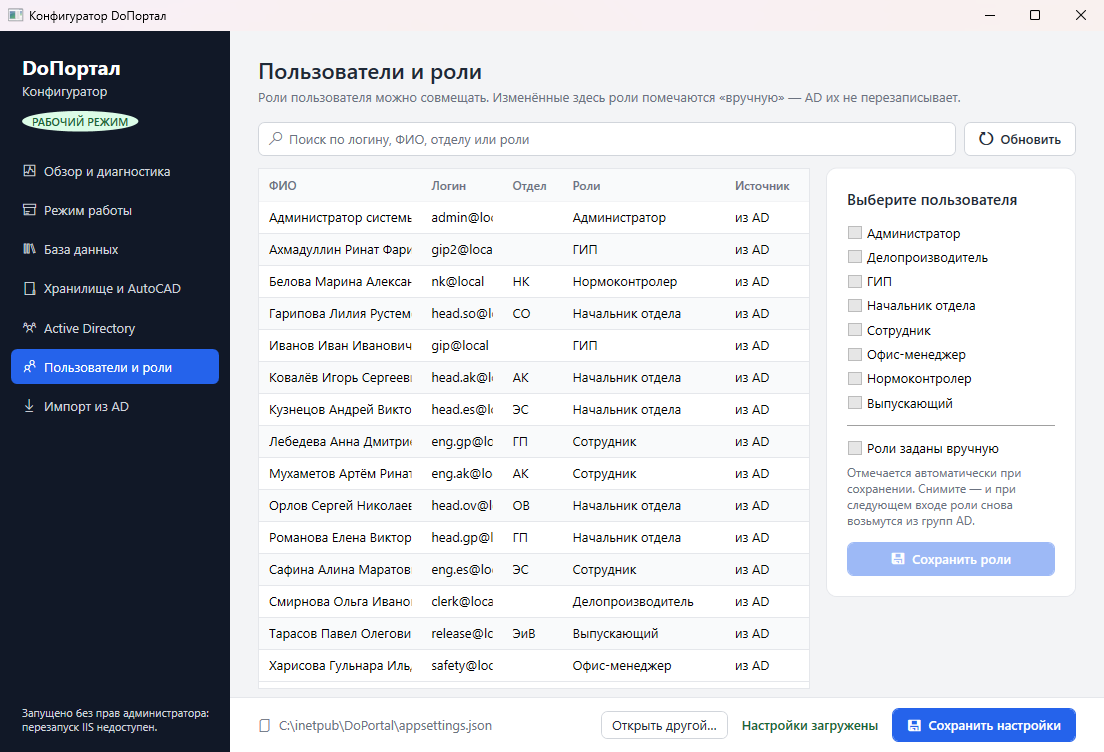Select Режим работы icon in sidebar
1104x752 pixels.
[x=30, y=210]
